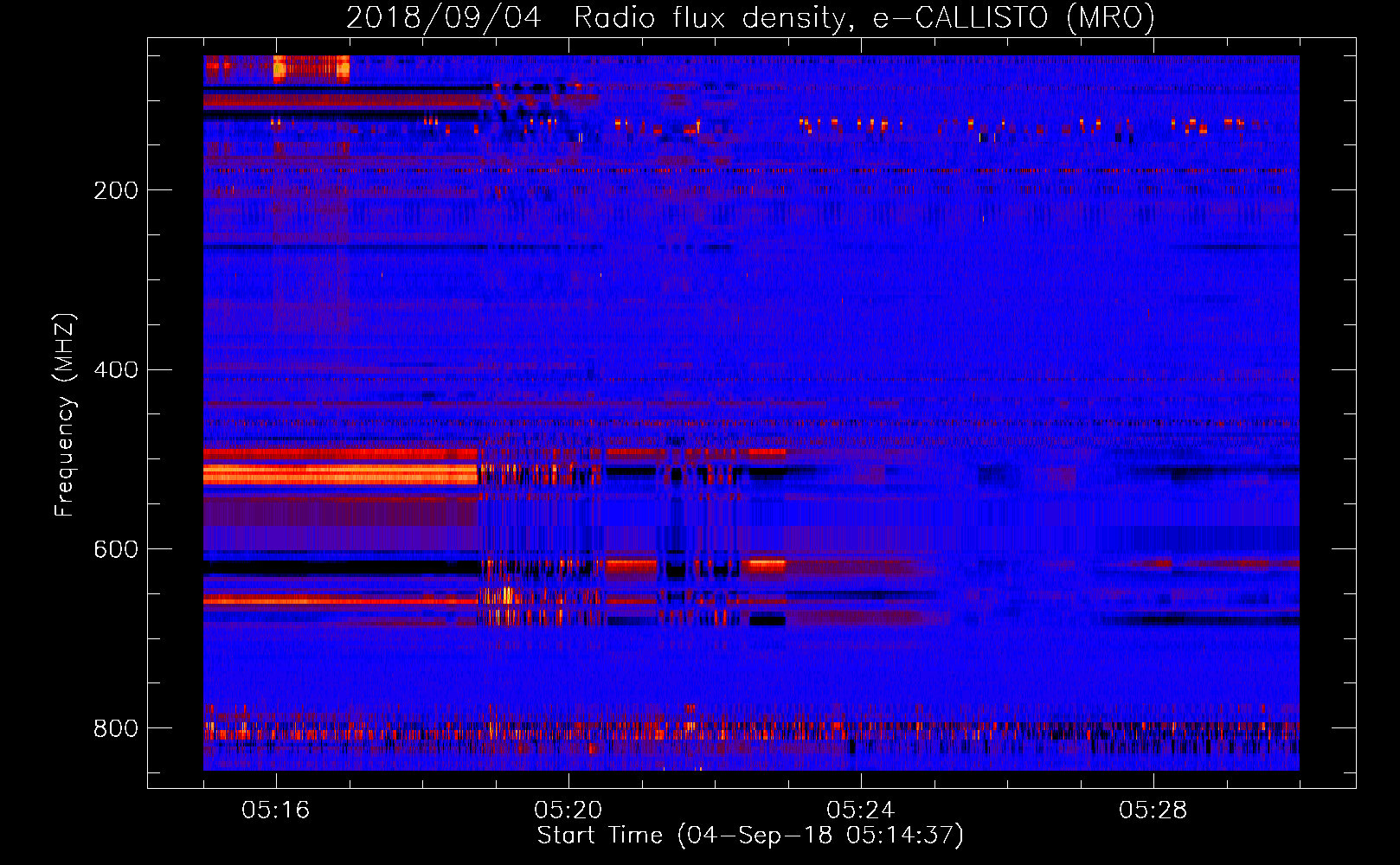Viewport: 1400px width, 865px height.
Task: Click the 'Frequency (MHZ)' axis label
Action: (65, 415)
